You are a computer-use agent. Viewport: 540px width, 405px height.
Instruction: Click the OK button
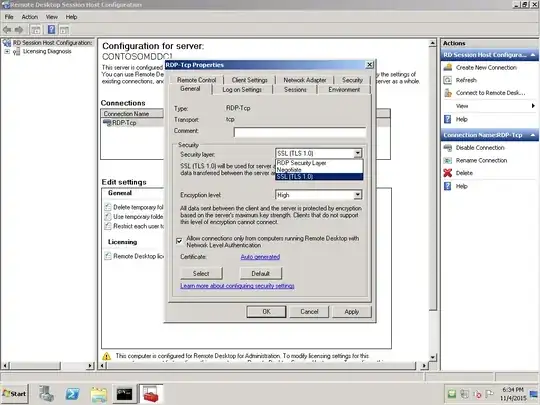266,312
